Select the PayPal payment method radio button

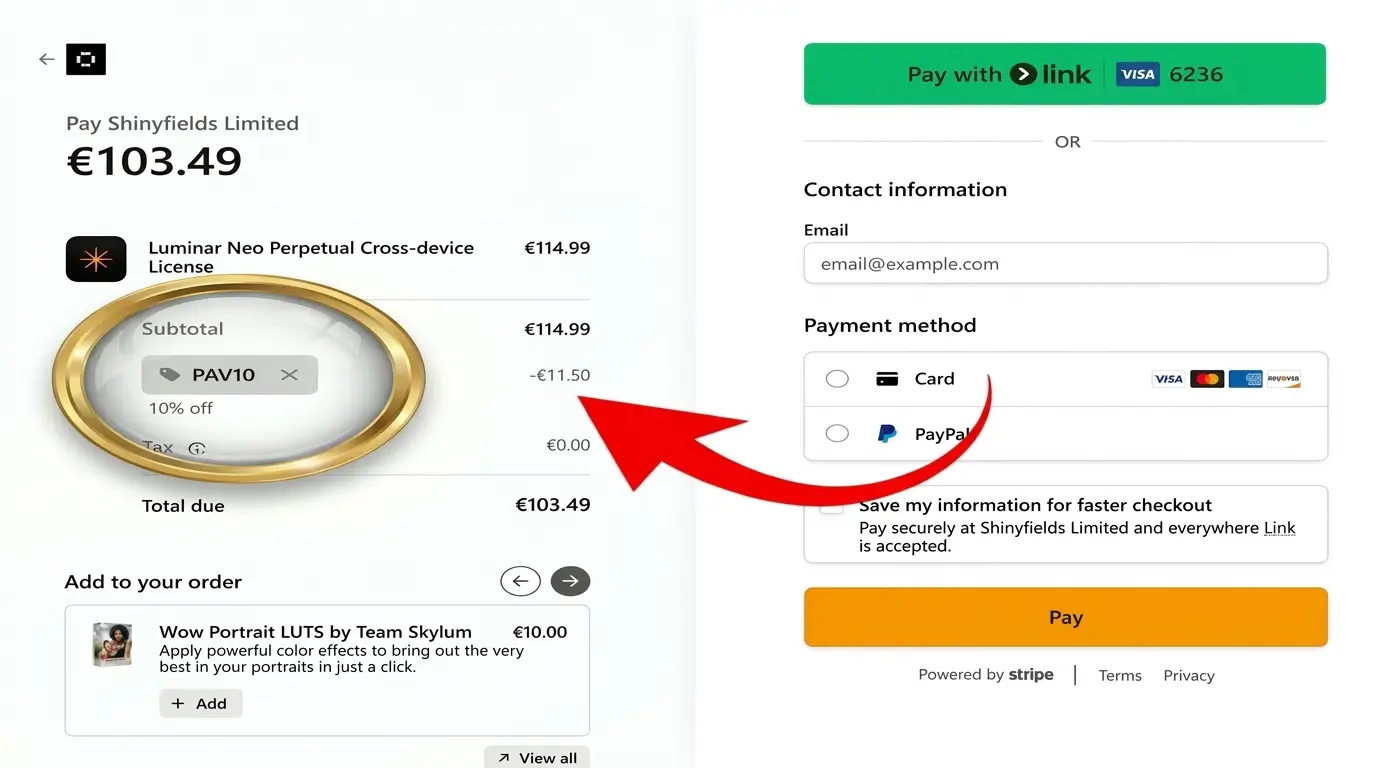(836, 433)
